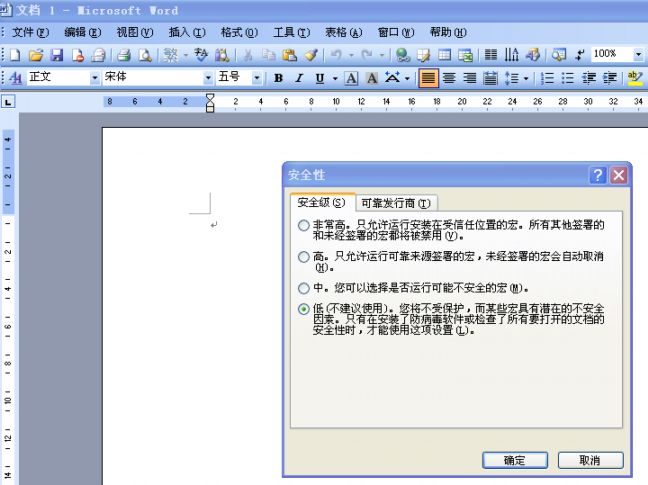
Task: Confirm with the 确定 button
Action: (515, 460)
